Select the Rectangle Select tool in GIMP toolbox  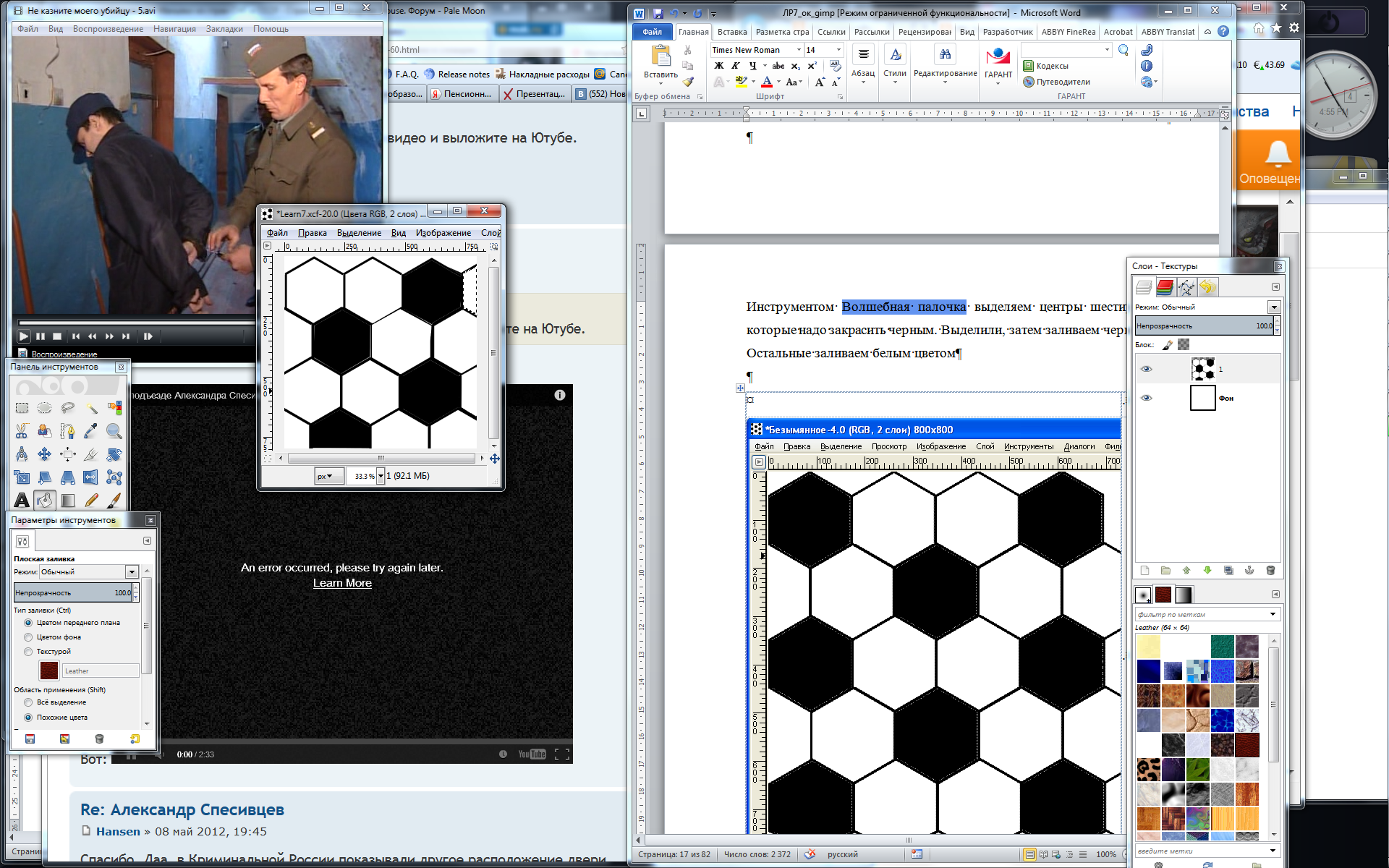22,408
